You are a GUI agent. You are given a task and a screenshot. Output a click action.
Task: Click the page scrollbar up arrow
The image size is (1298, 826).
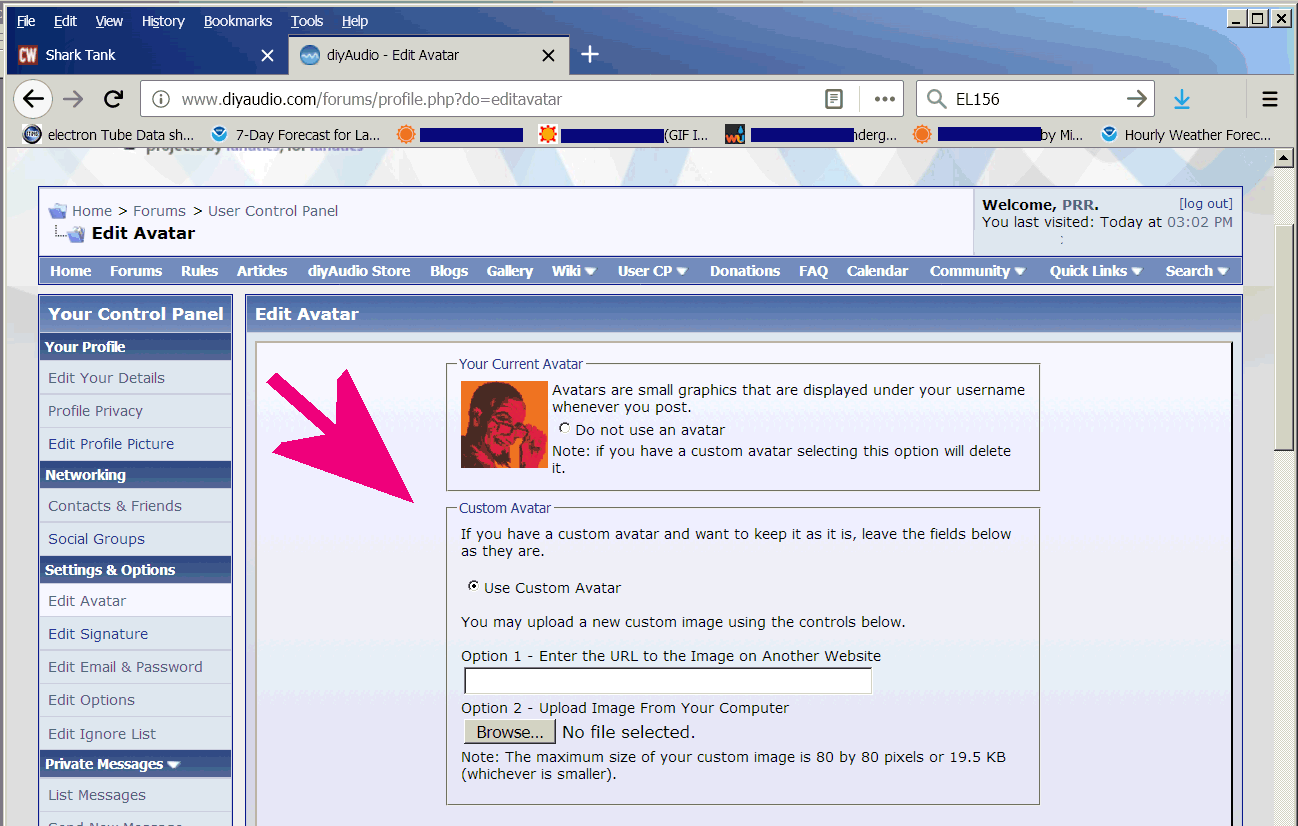click(1284, 159)
